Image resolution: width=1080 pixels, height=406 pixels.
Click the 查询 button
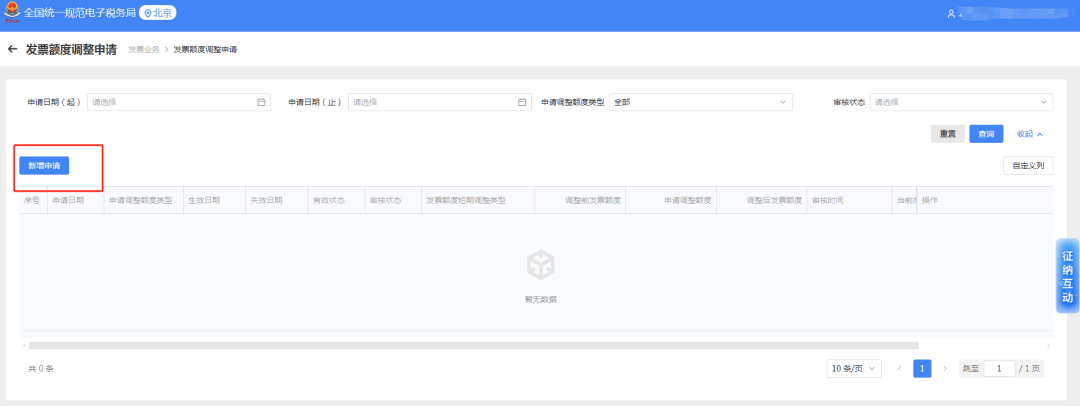tap(986, 134)
